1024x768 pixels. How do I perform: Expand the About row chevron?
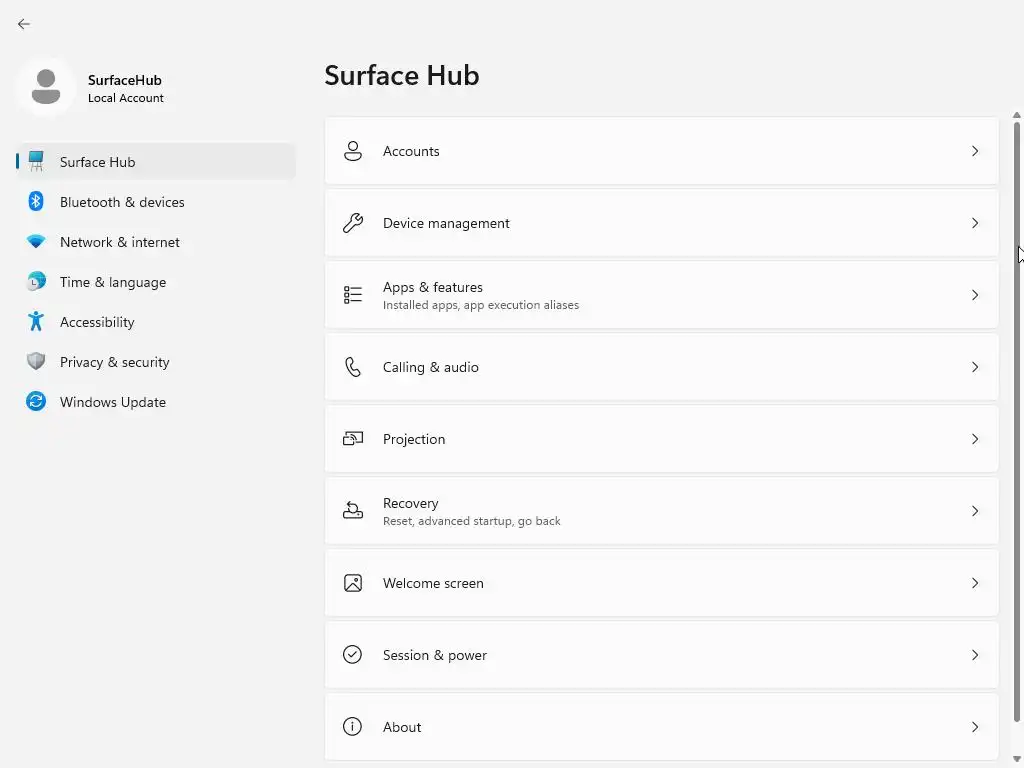pyautogui.click(x=975, y=727)
